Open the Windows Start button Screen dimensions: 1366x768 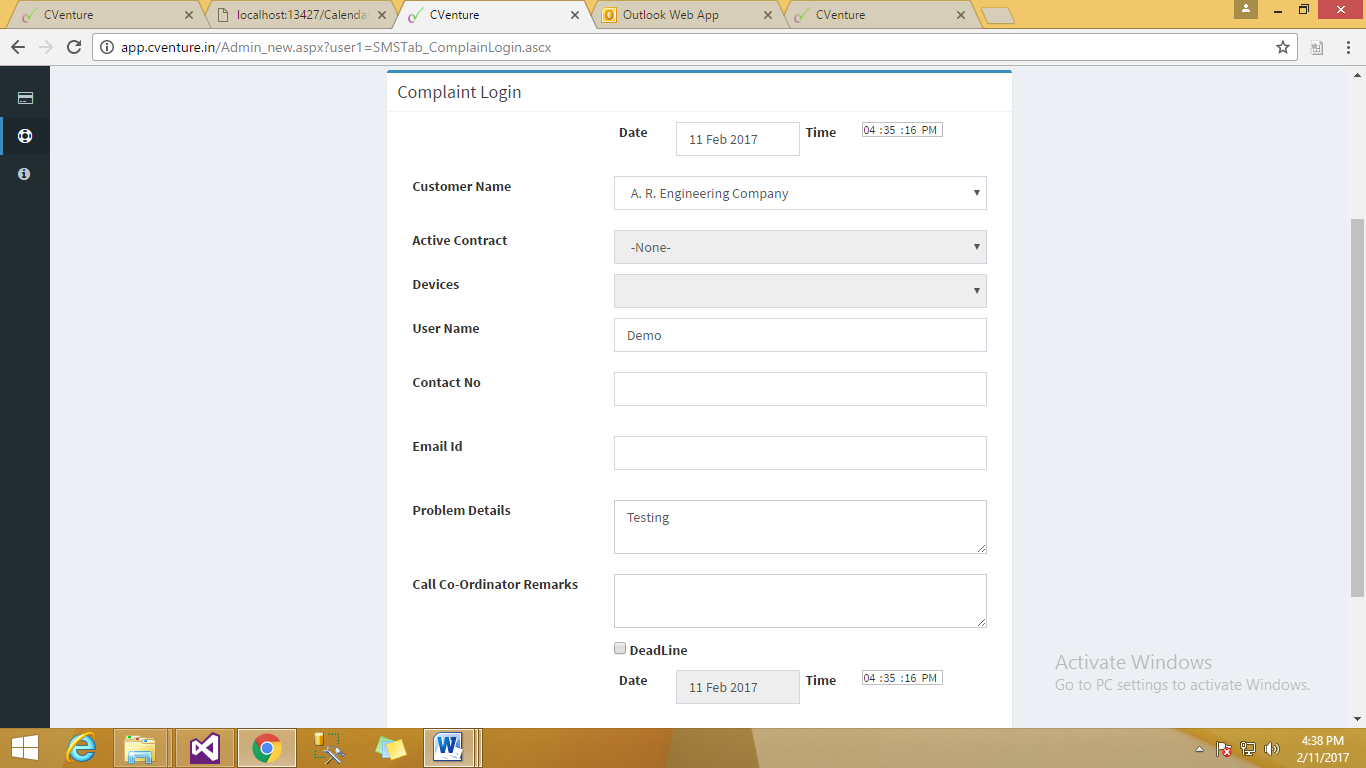[x=25, y=748]
